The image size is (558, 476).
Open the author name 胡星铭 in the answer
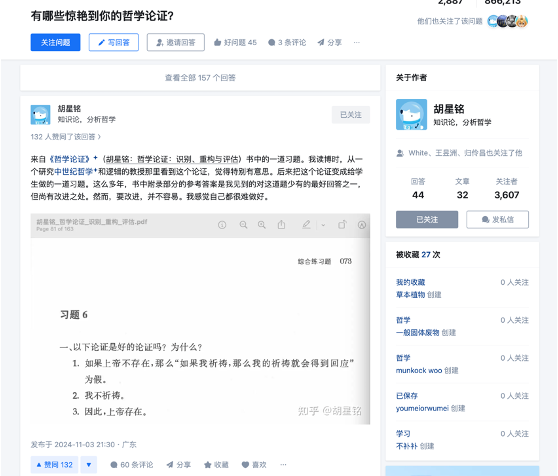click(69, 109)
